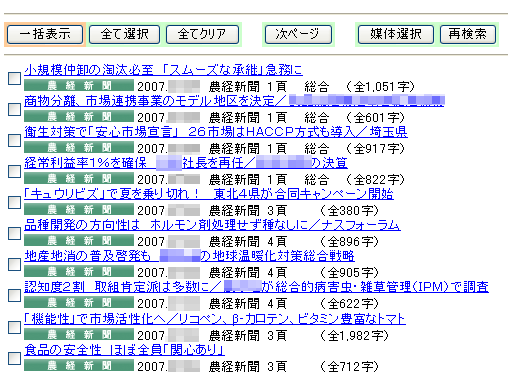The height and width of the screenshot is (374, 508).
Task: Open the 衛生対策で「安心市場宣言」 article link
Action: tap(216, 132)
